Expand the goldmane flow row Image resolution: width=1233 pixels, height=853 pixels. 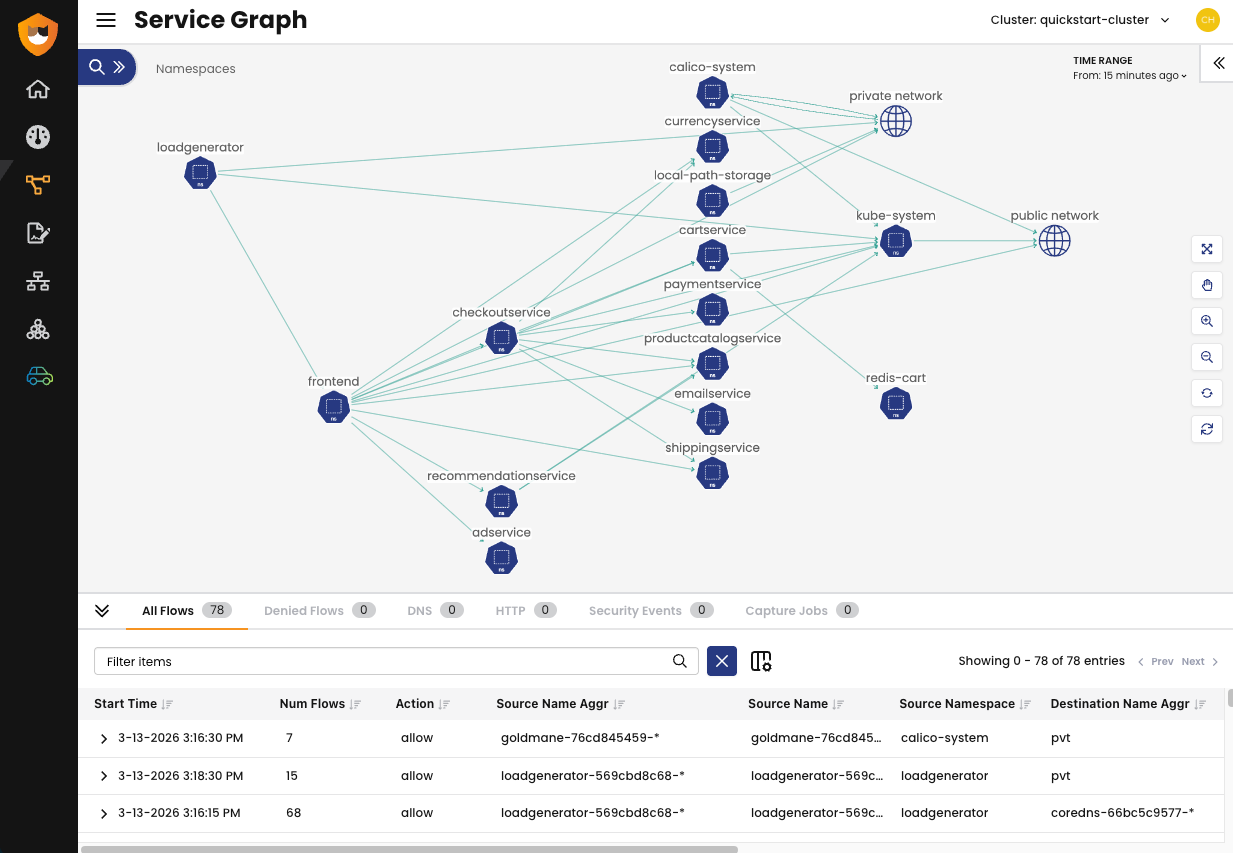click(x=103, y=738)
